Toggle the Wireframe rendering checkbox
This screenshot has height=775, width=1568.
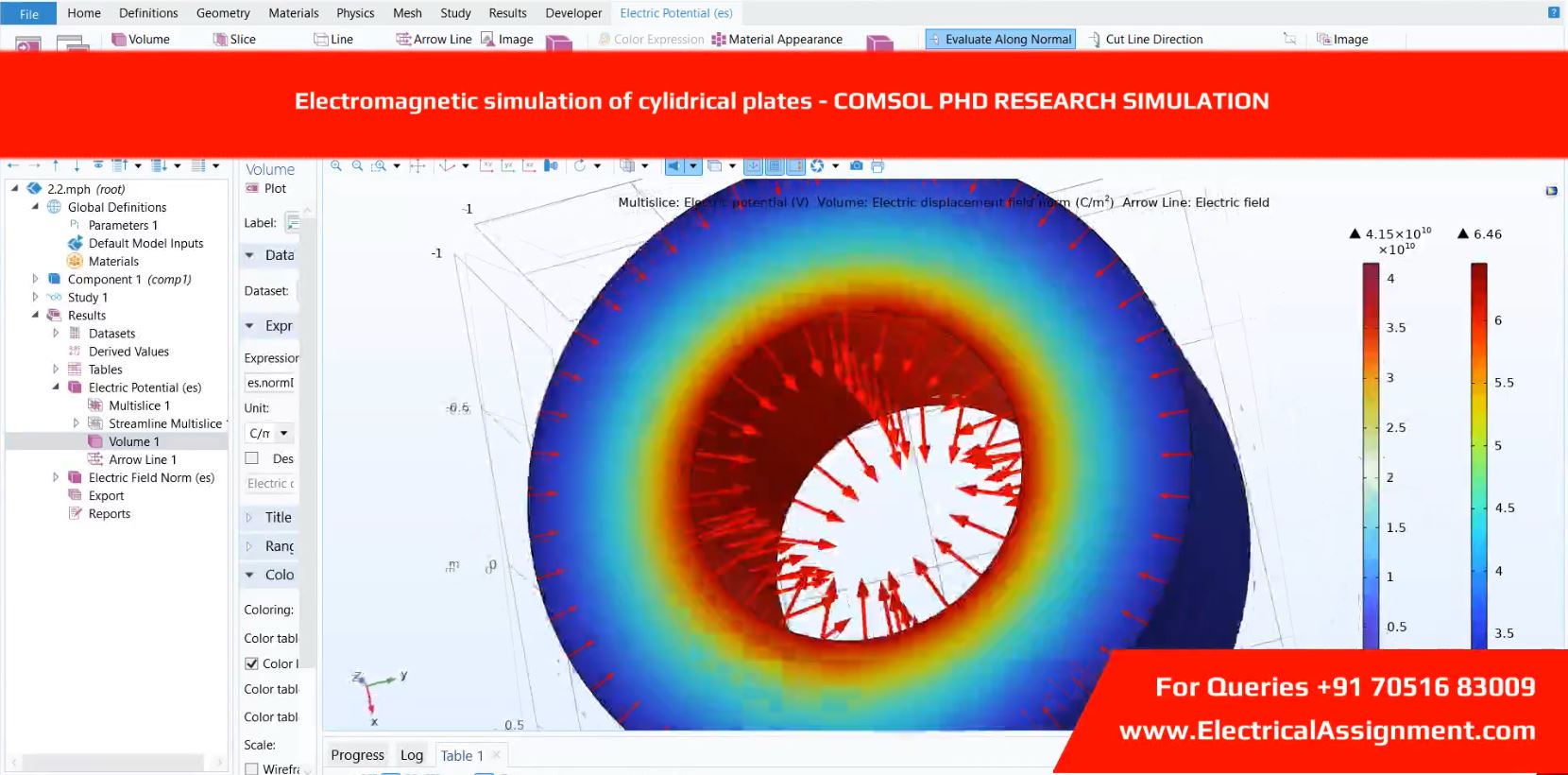click(x=252, y=769)
